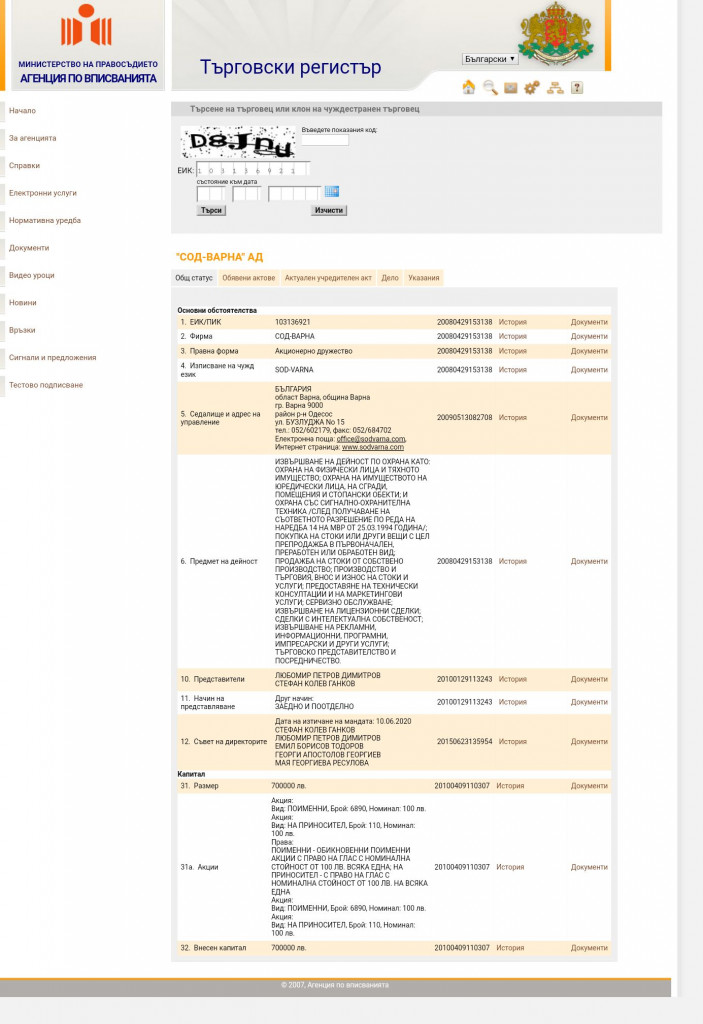The height and width of the screenshot is (1024, 703).
Task: Open История for the Фирма row
Action: point(512,336)
